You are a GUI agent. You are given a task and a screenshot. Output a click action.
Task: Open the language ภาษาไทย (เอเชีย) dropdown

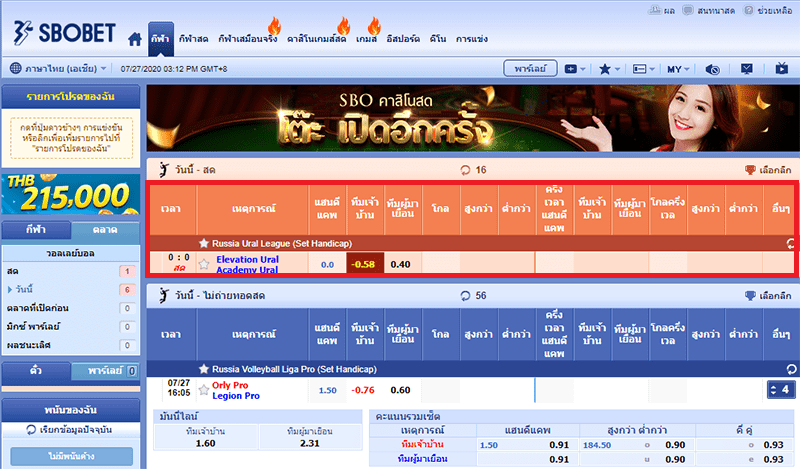[66, 68]
